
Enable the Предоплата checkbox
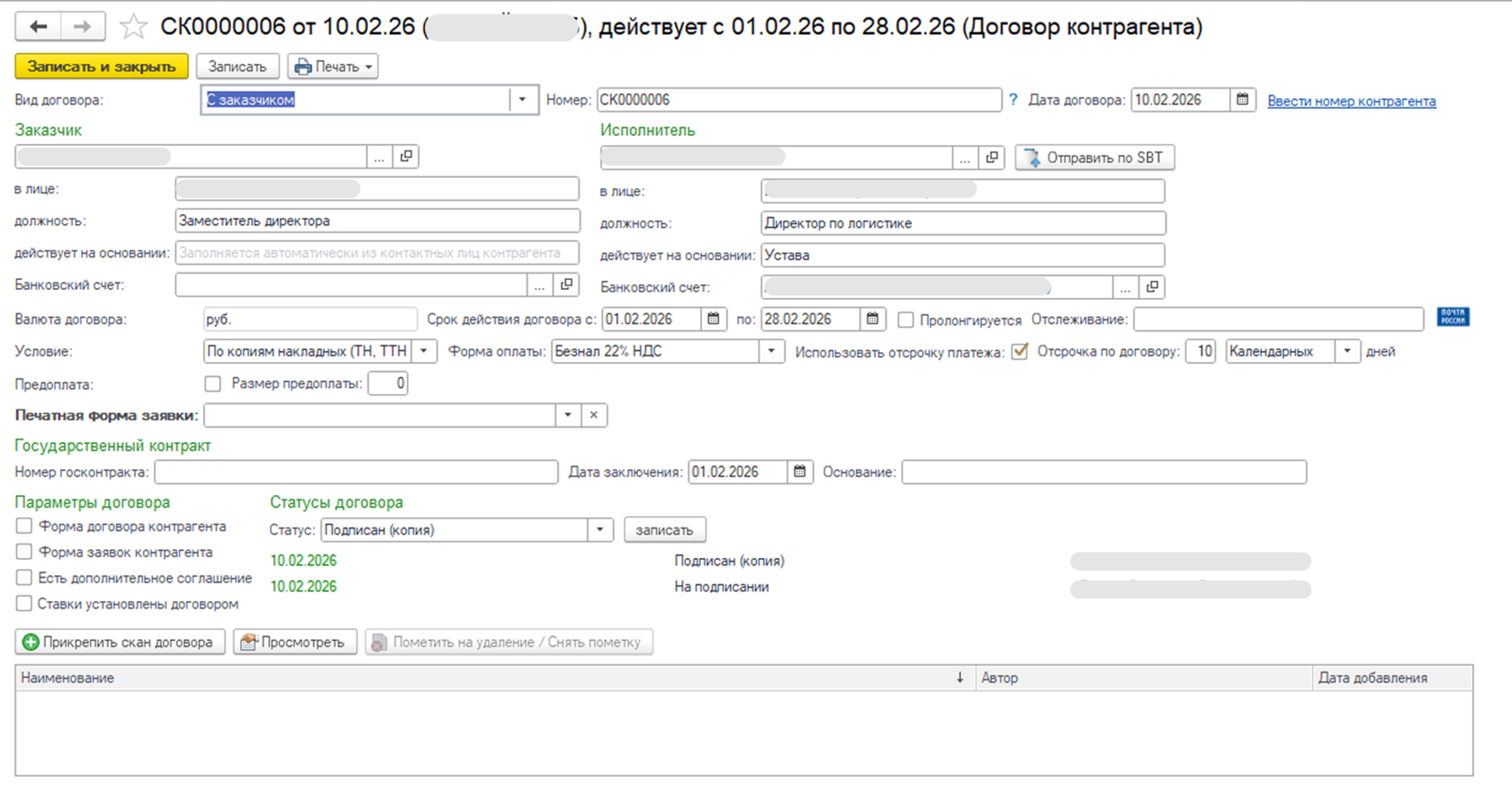pyautogui.click(x=212, y=383)
